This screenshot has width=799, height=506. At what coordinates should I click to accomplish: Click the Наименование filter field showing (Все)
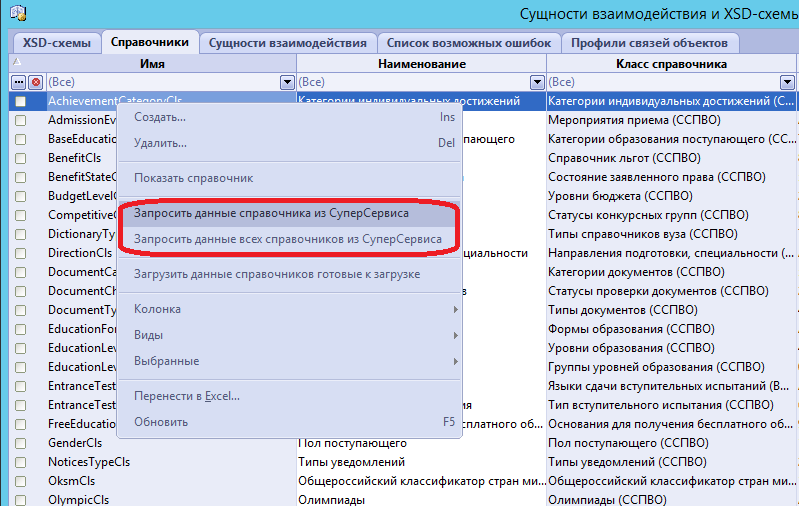[413, 82]
